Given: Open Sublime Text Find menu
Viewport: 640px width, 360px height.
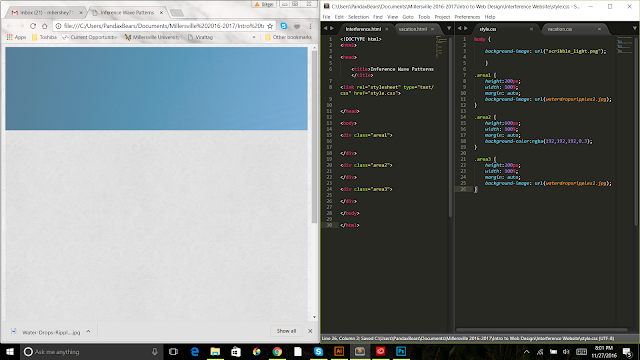Looking at the screenshot, I should click(378, 17).
